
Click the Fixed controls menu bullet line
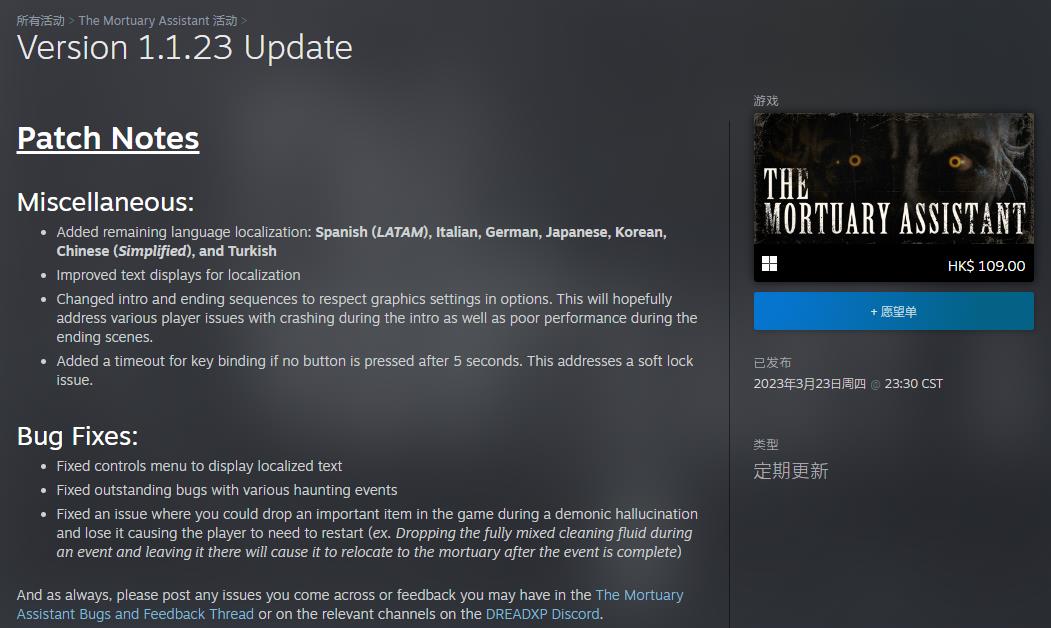[x=199, y=466]
